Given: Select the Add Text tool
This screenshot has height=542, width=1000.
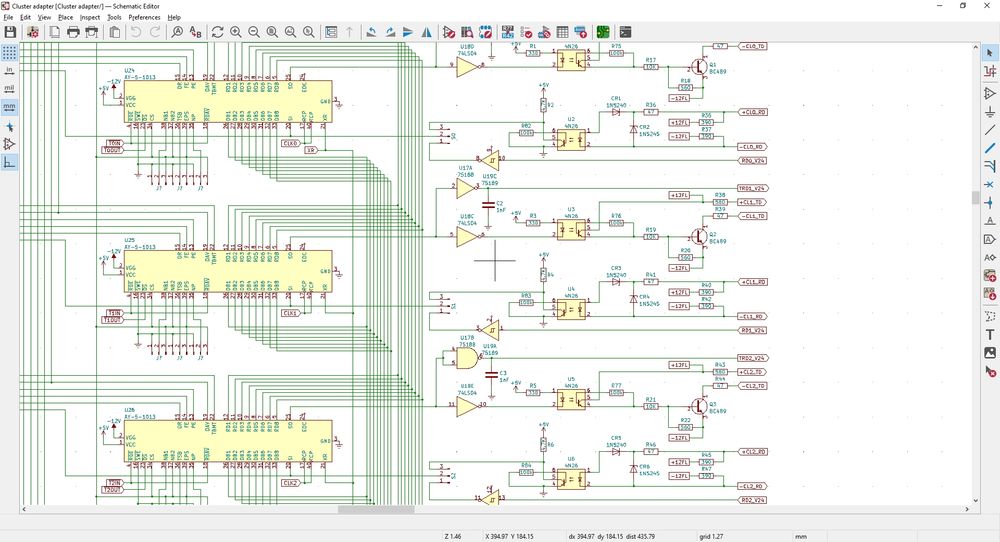Looking at the screenshot, I should (990, 335).
